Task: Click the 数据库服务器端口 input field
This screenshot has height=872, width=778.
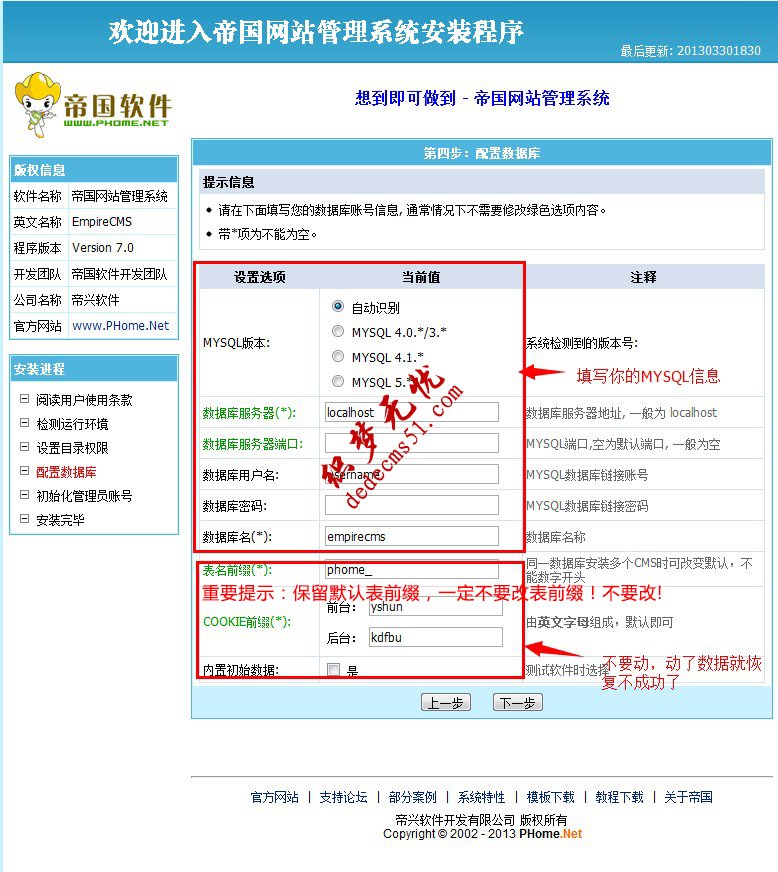Action: point(412,443)
